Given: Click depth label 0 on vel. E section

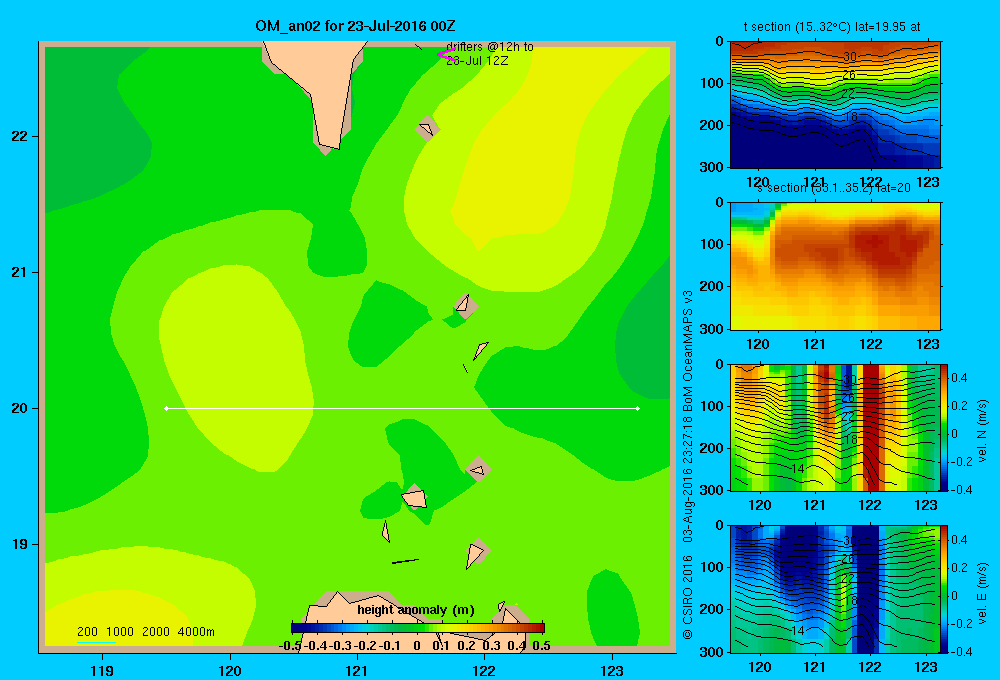Looking at the screenshot, I should point(720,526).
